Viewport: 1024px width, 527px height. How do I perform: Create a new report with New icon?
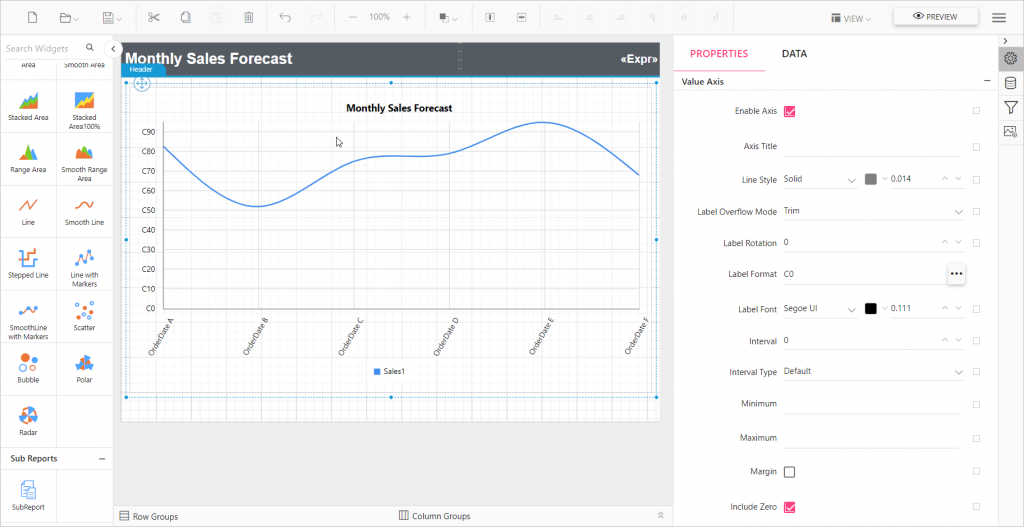click(x=32, y=18)
